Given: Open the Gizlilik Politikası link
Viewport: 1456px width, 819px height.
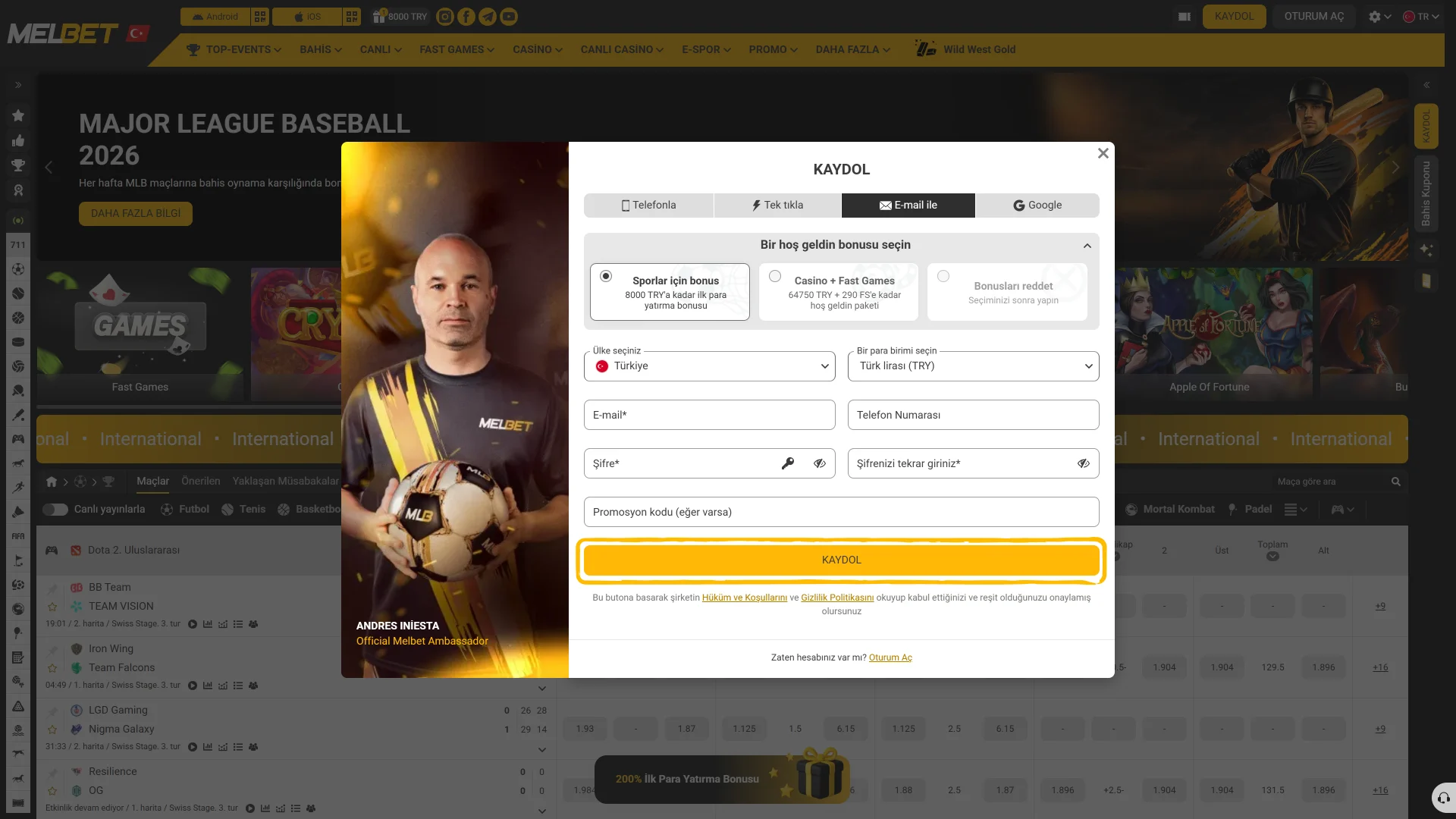Looking at the screenshot, I should (837, 598).
